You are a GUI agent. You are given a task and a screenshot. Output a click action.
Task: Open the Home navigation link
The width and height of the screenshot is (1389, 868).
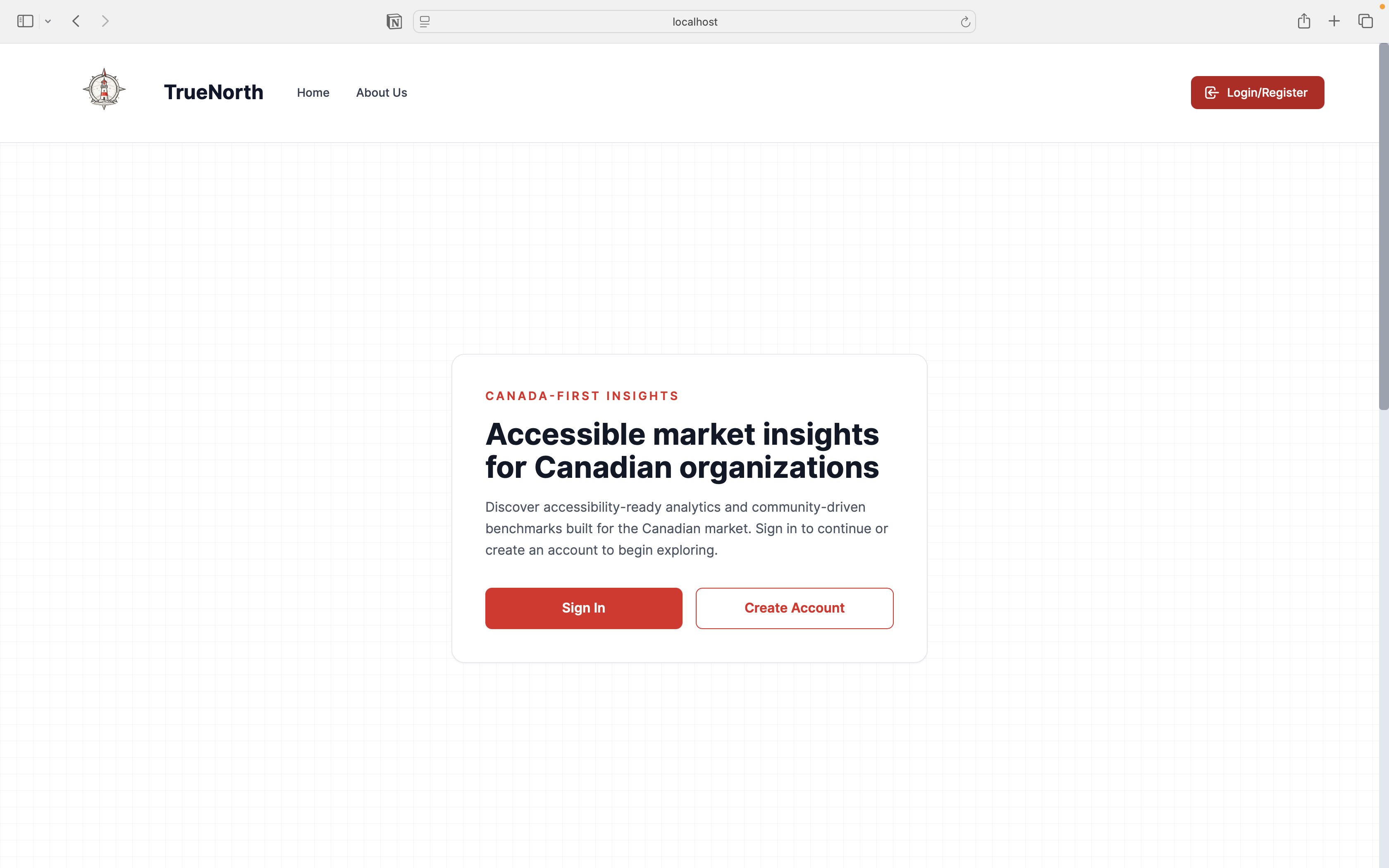click(313, 93)
